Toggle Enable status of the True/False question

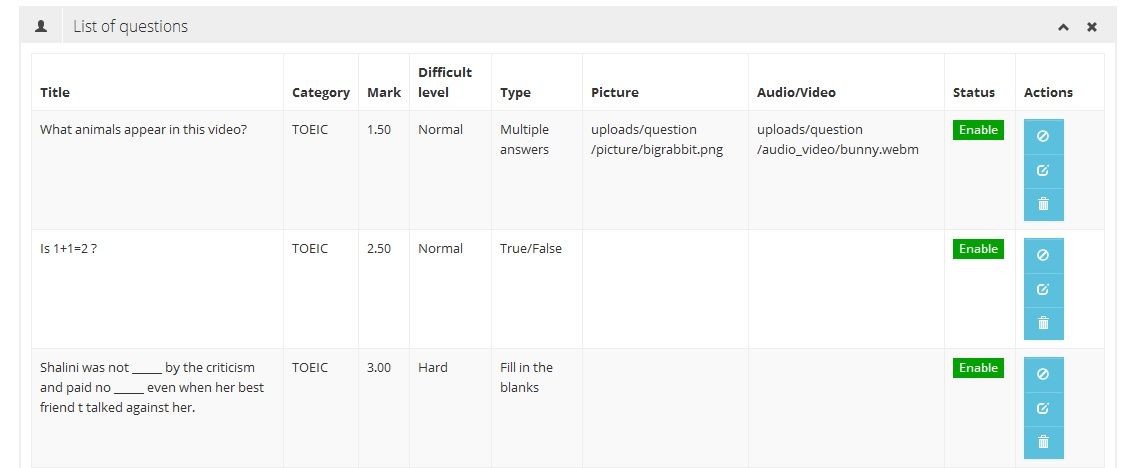pos(978,249)
